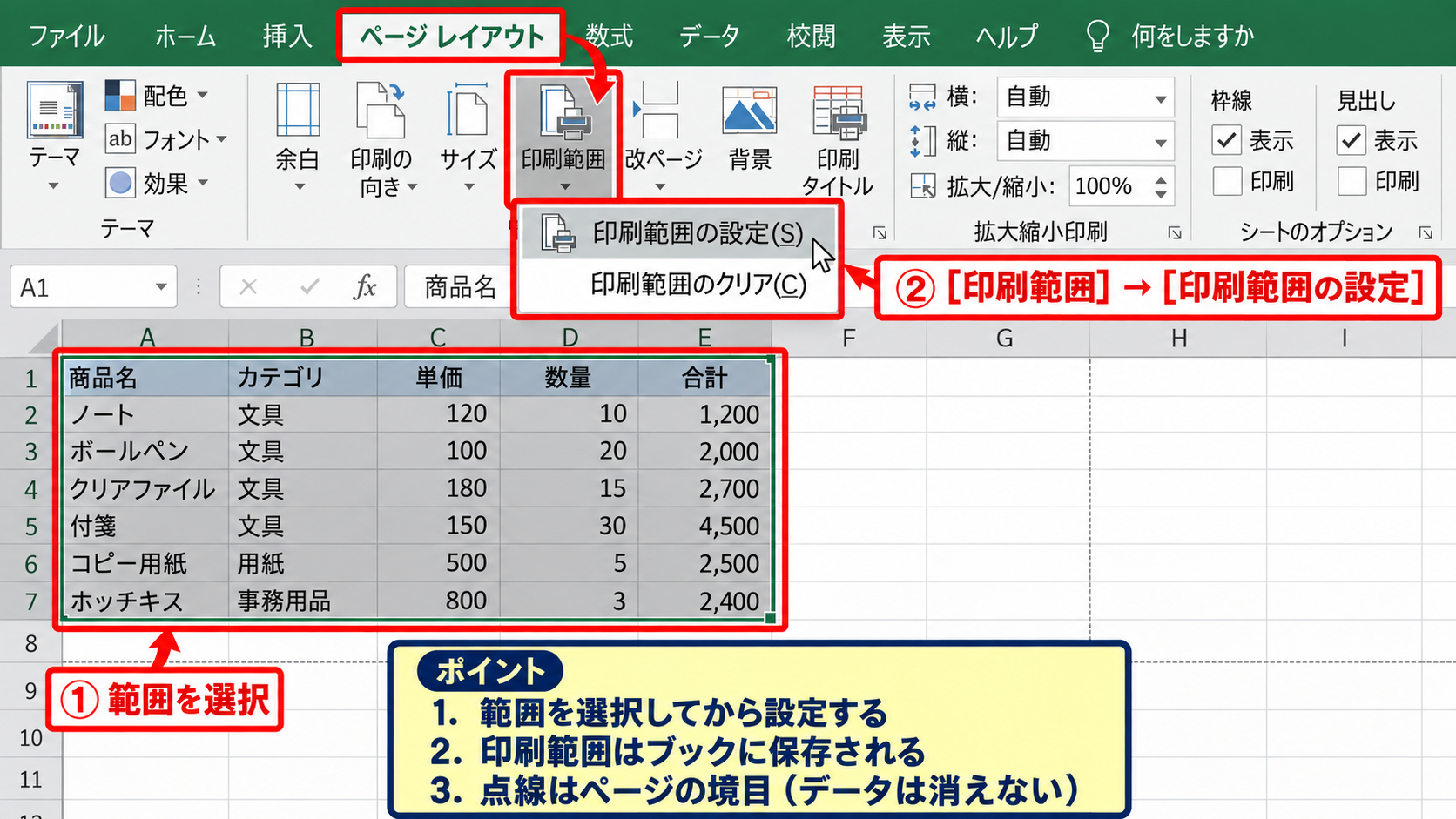Click the formula bar confirm checkmark icon

[309, 286]
